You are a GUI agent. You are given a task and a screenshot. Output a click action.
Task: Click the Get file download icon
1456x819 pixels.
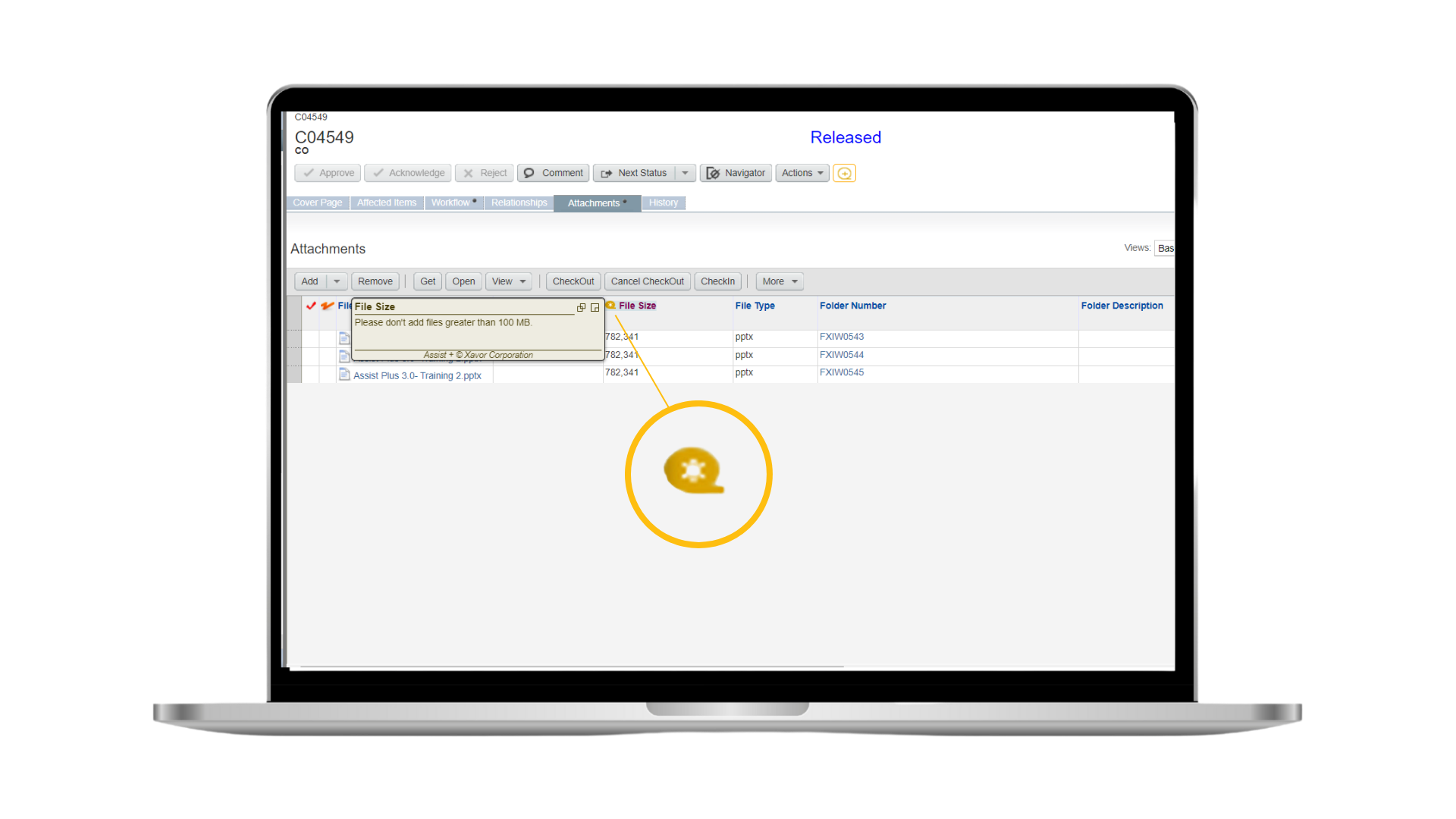pyautogui.click(x=427, y=281)
